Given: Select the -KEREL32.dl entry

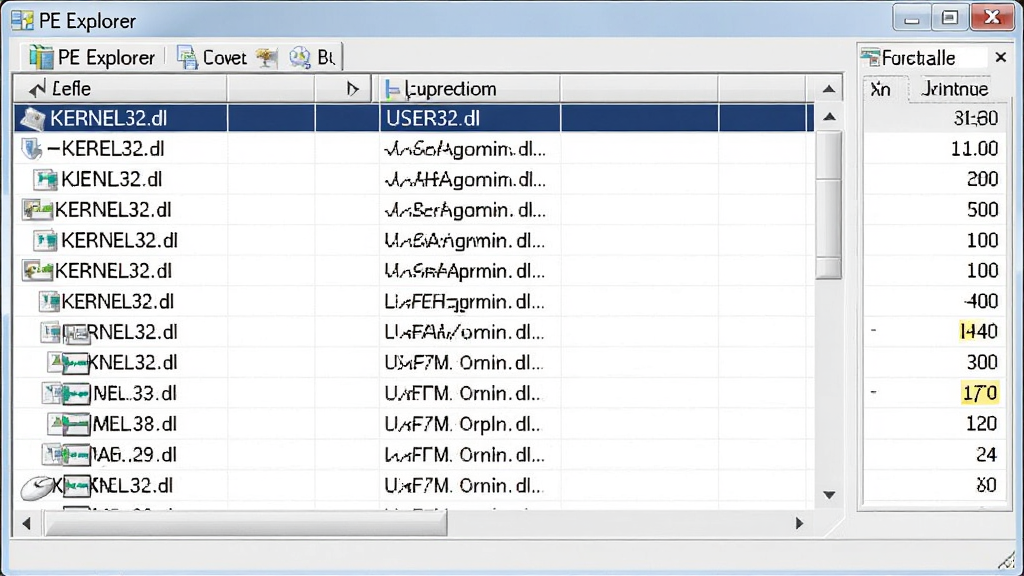Looking at the screenshot, I should point(106,149).
